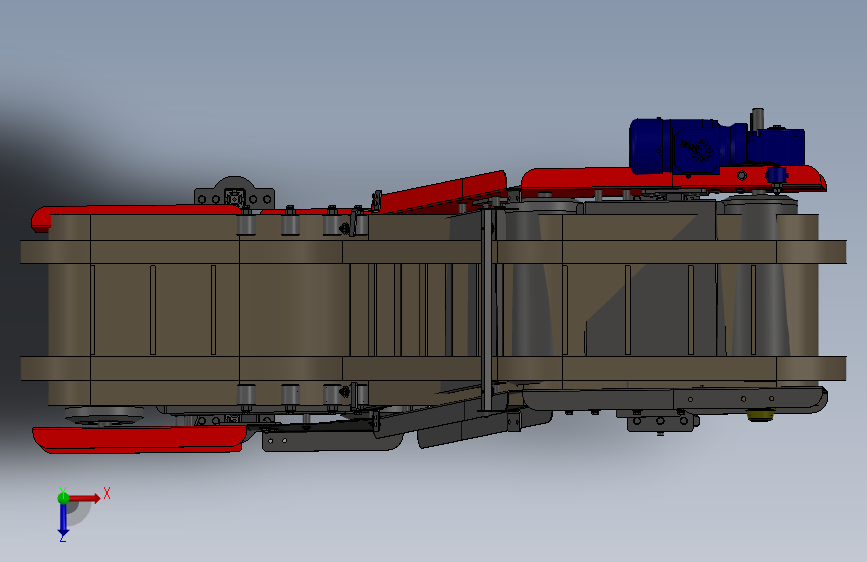The width and height of the screenshot is (867, 562).
Task: Click the green Y axis dot of the triad
Action: [x=63, y=498]
